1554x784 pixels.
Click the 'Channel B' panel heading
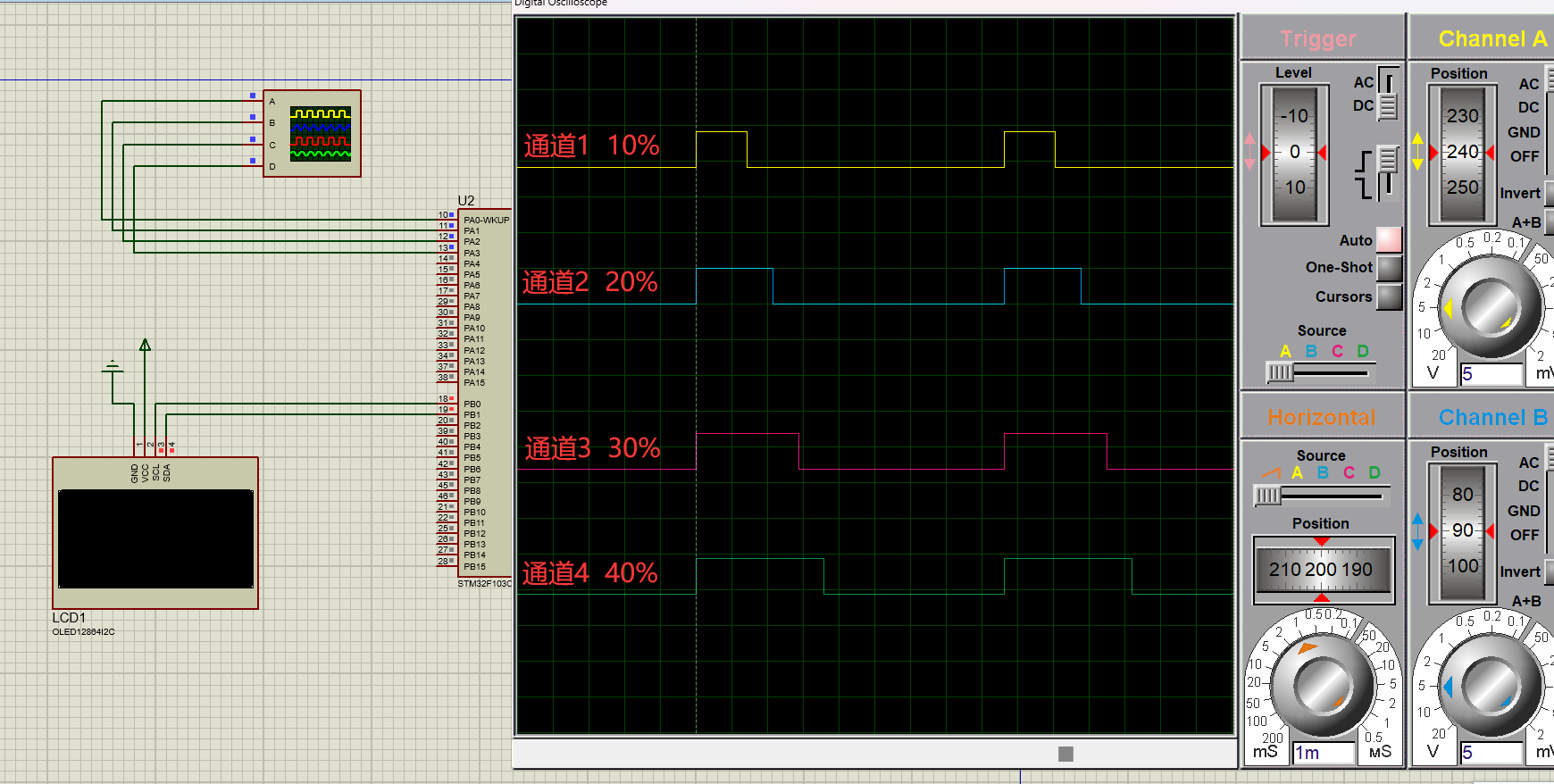(1492, 417)
